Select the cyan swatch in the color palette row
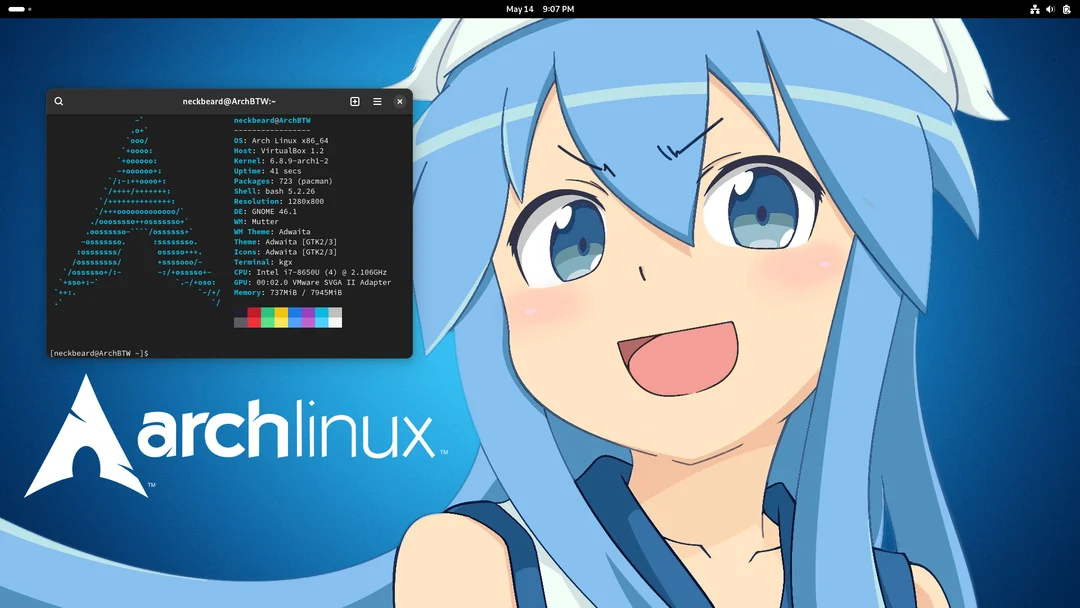This screenshot has height=608, width=1080. pos(321,317)
